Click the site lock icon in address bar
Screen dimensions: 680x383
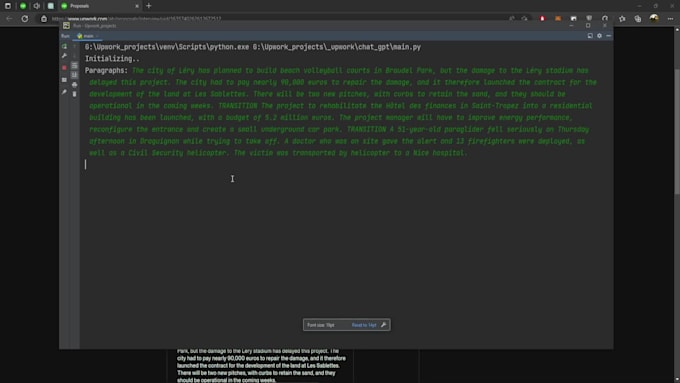[44, 19]
